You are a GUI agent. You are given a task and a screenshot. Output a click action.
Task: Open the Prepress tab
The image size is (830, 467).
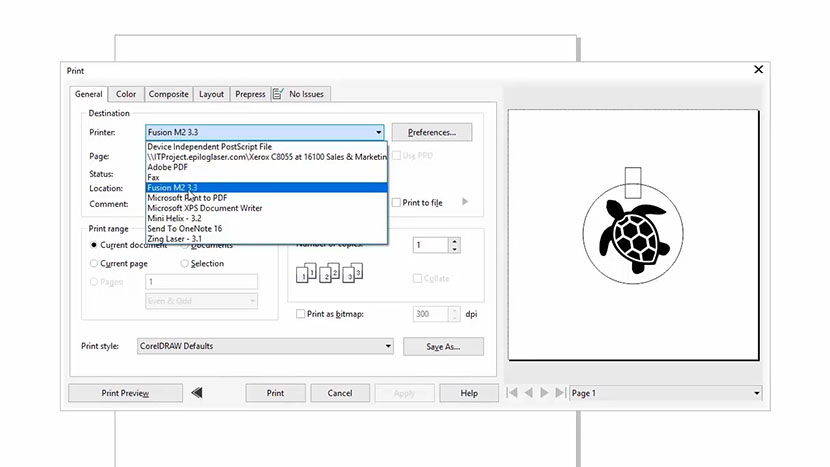(250, 94)
